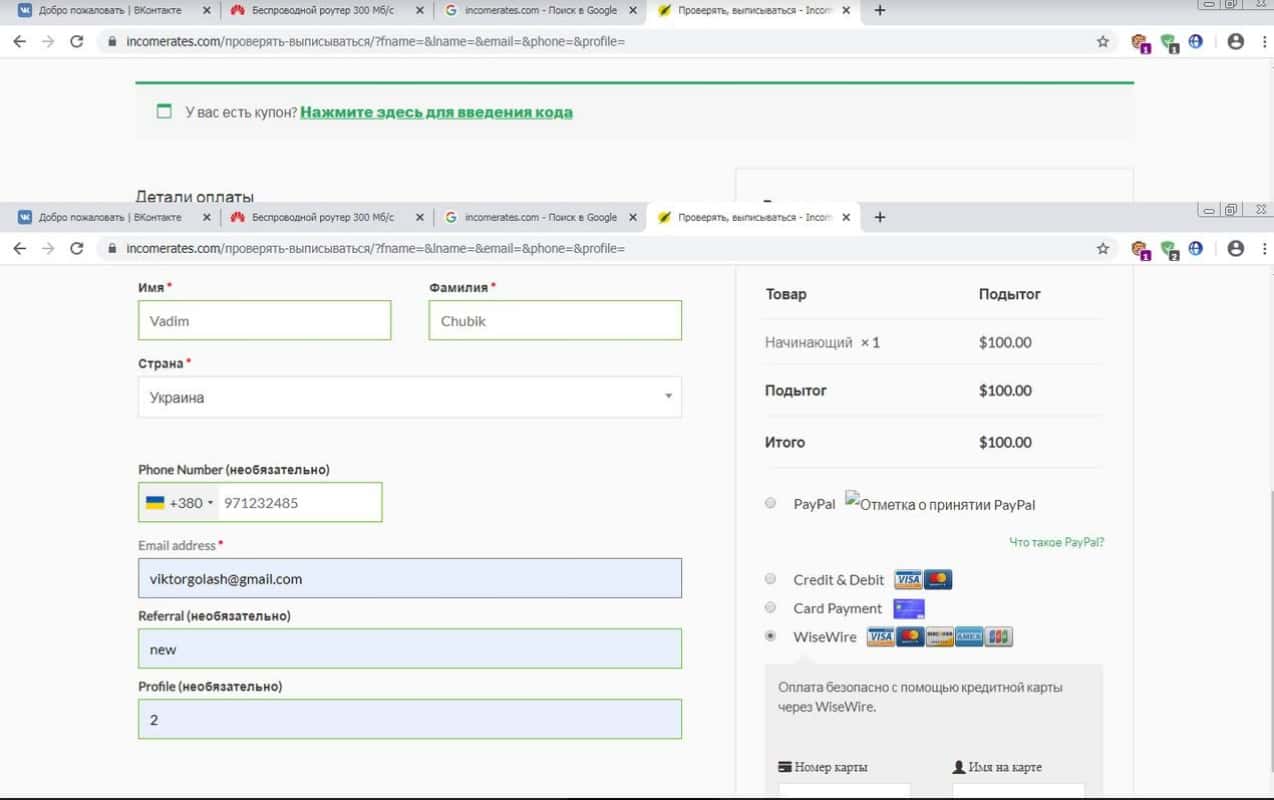Click the Amex logo in the WiseWire row

[969, 637]
